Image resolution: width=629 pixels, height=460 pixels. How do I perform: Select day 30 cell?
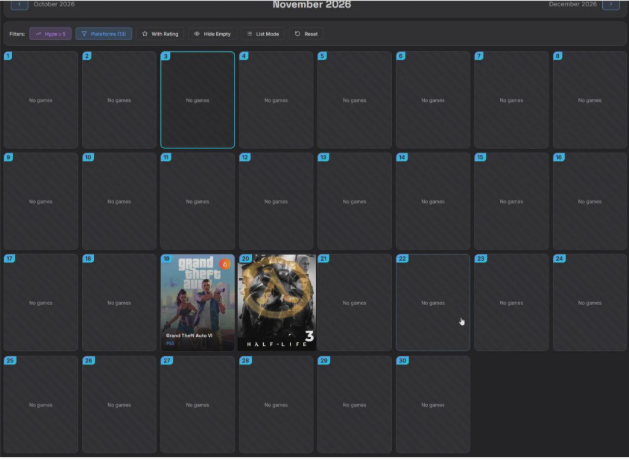pyautogui.click(x=433, y=405)
